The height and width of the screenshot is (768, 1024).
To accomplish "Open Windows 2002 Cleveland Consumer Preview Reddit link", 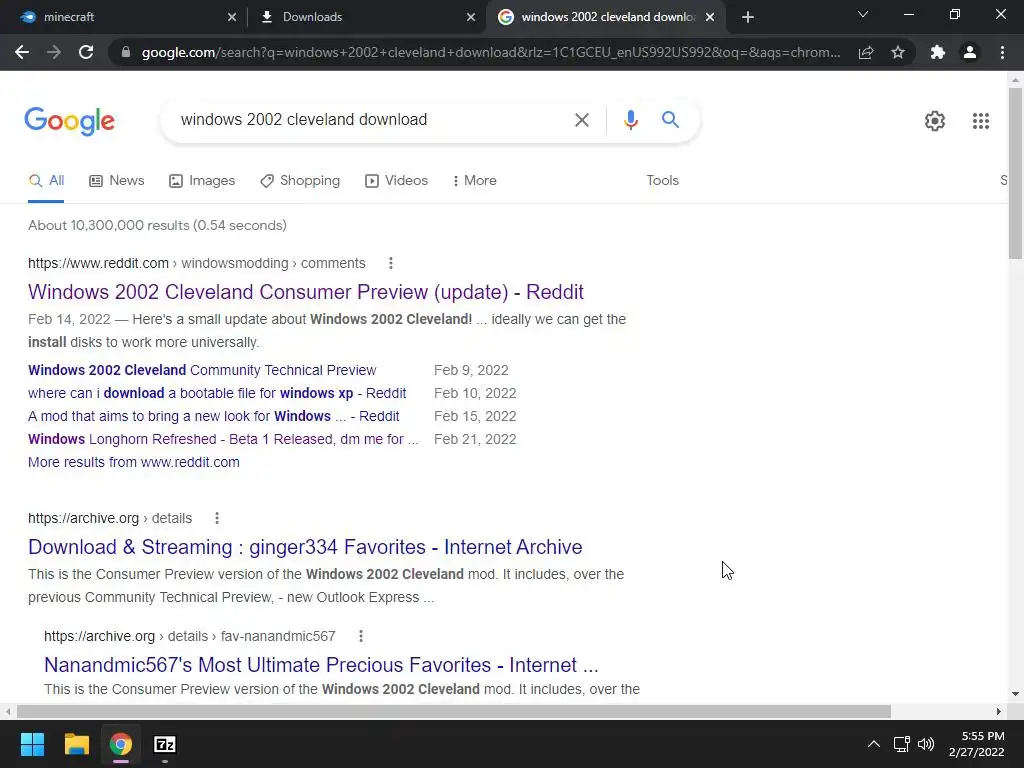I will [x=306, y=292].
